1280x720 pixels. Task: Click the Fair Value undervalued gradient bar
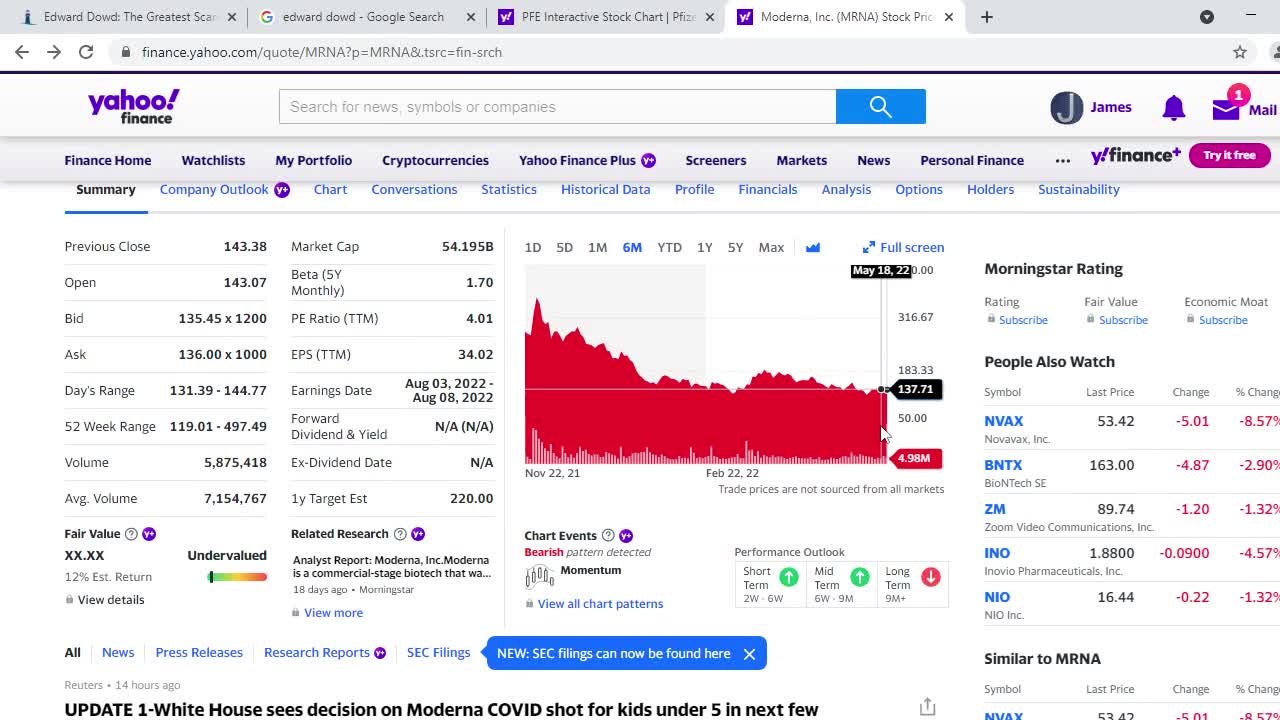[x=238, y=577]
